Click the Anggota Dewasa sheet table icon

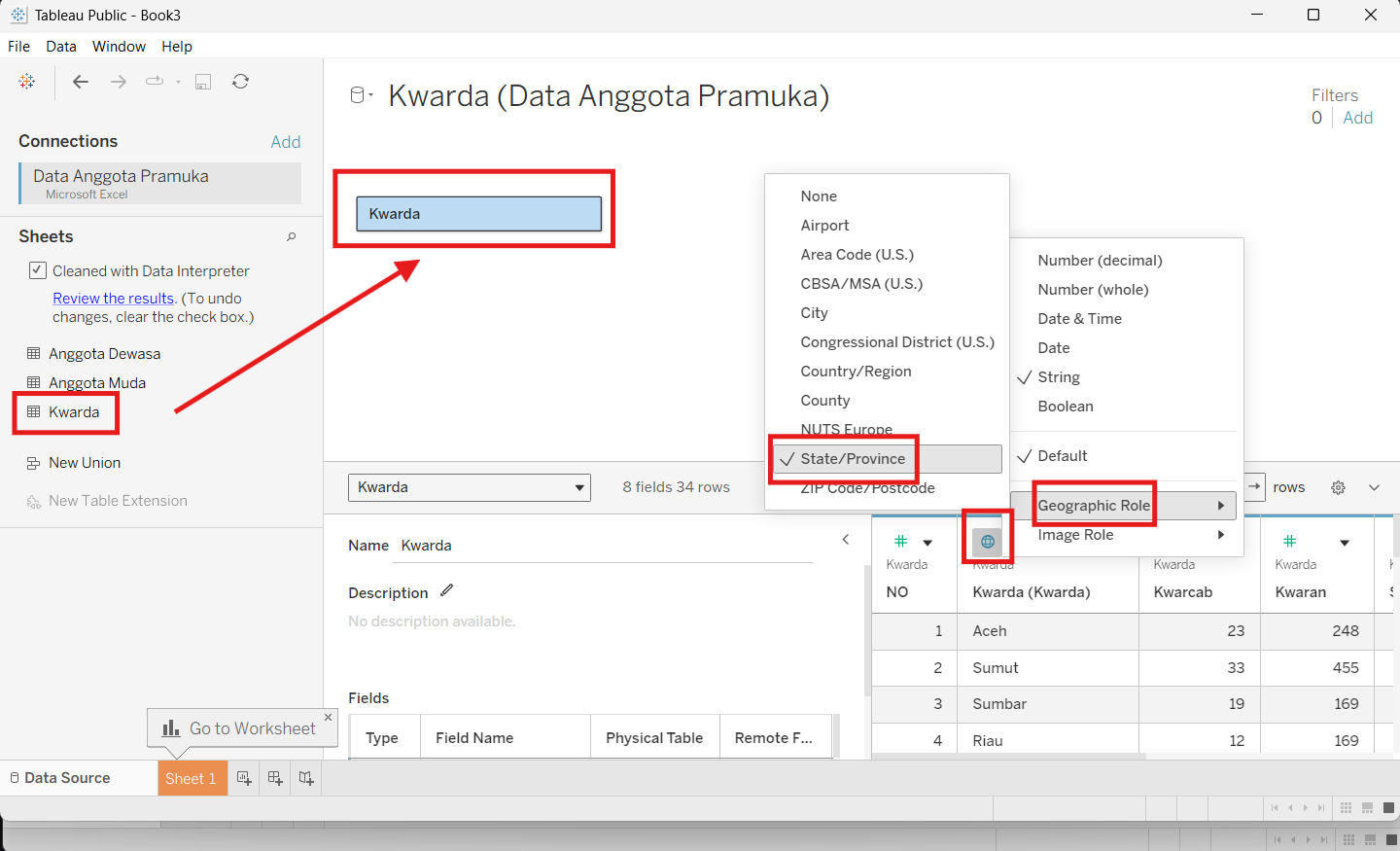[x=34, y=354]
